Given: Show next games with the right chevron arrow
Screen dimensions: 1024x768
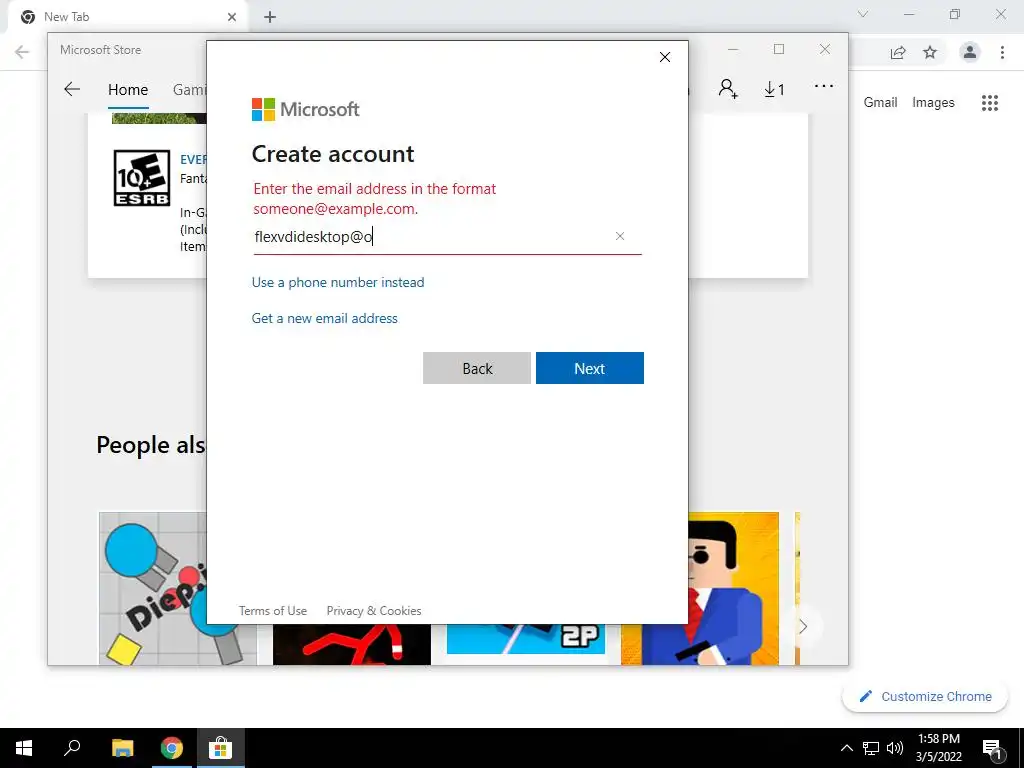Looking at the screenshot, I should [803, 626].
